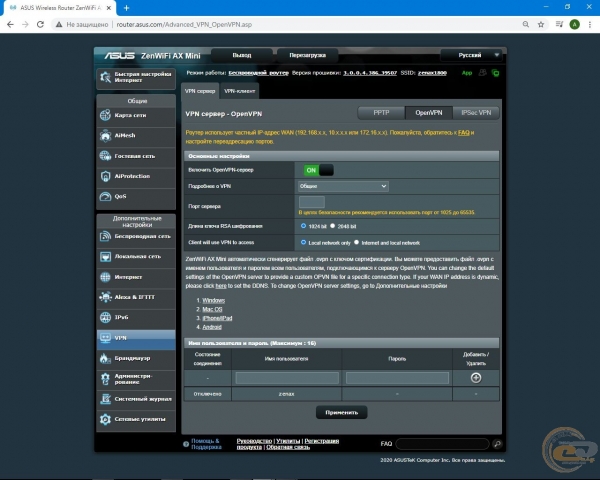
Task: Open the VPN details (Общие) dropdown
Action: 343,186
